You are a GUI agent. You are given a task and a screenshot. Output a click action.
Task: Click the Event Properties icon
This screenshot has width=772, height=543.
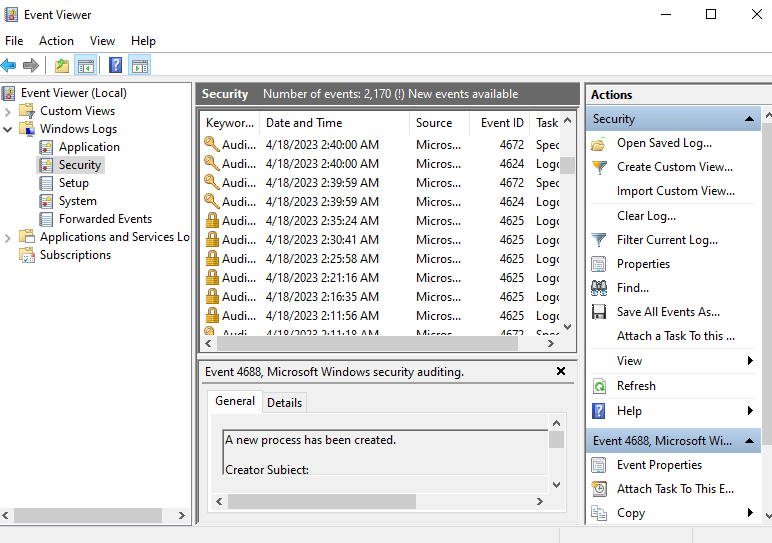pos(599,465)
